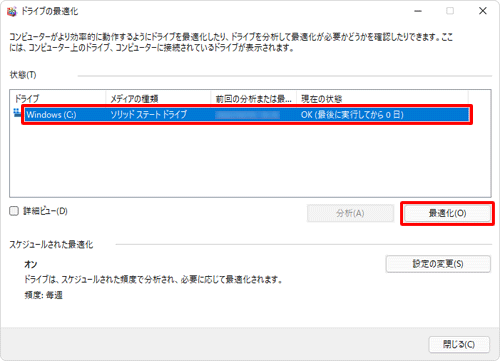Click the オン schedule status text

coord(31,264)
